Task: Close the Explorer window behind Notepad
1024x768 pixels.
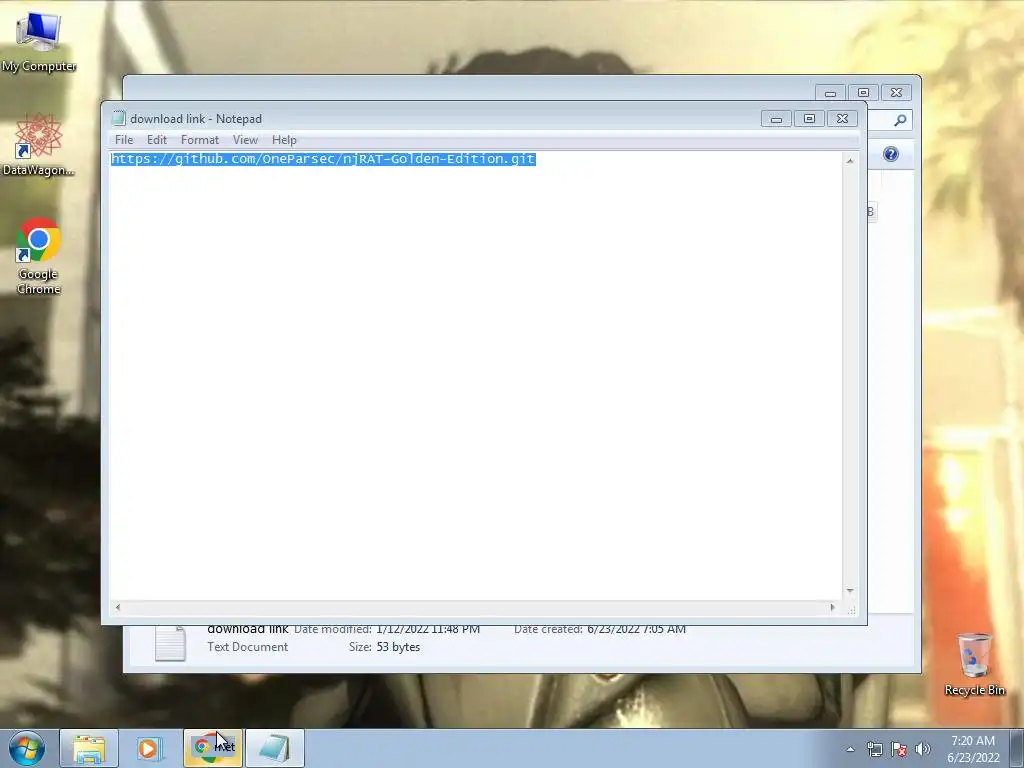Action: point(897,93)
